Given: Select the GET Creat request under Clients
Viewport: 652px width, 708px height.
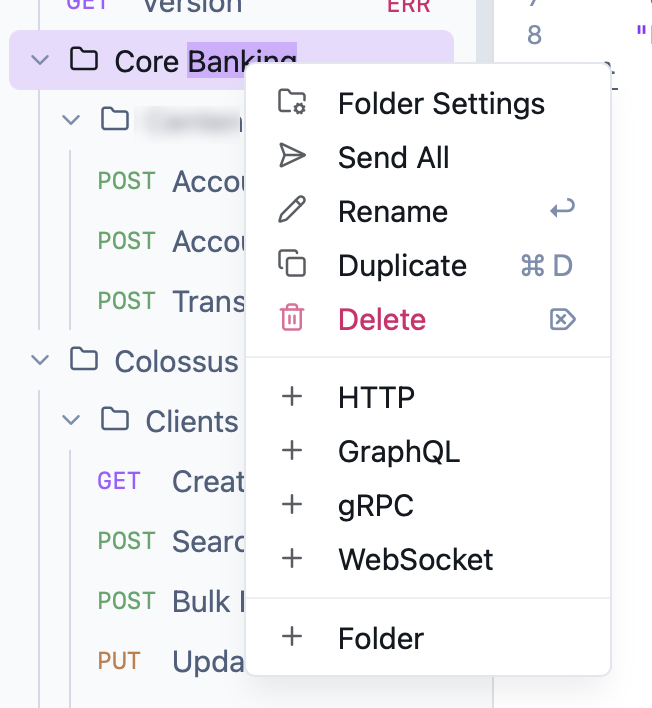Looking at the screenshot, I should pyautogui.click(x=172, y=481).
